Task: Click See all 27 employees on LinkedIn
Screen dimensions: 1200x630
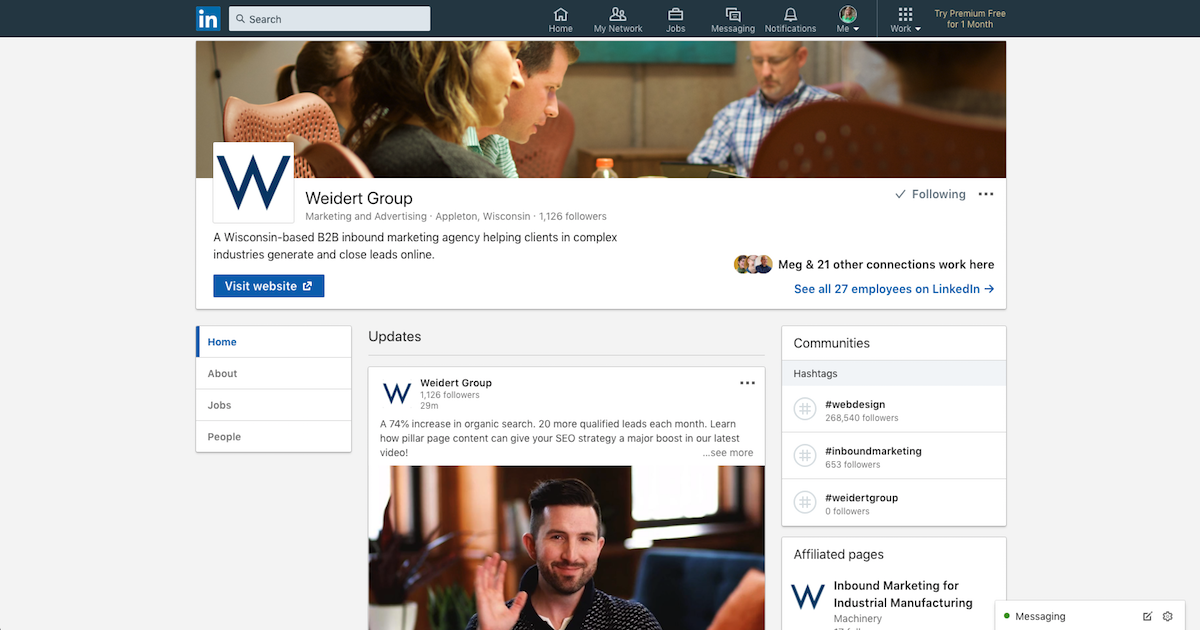Action: click(894, 289)
